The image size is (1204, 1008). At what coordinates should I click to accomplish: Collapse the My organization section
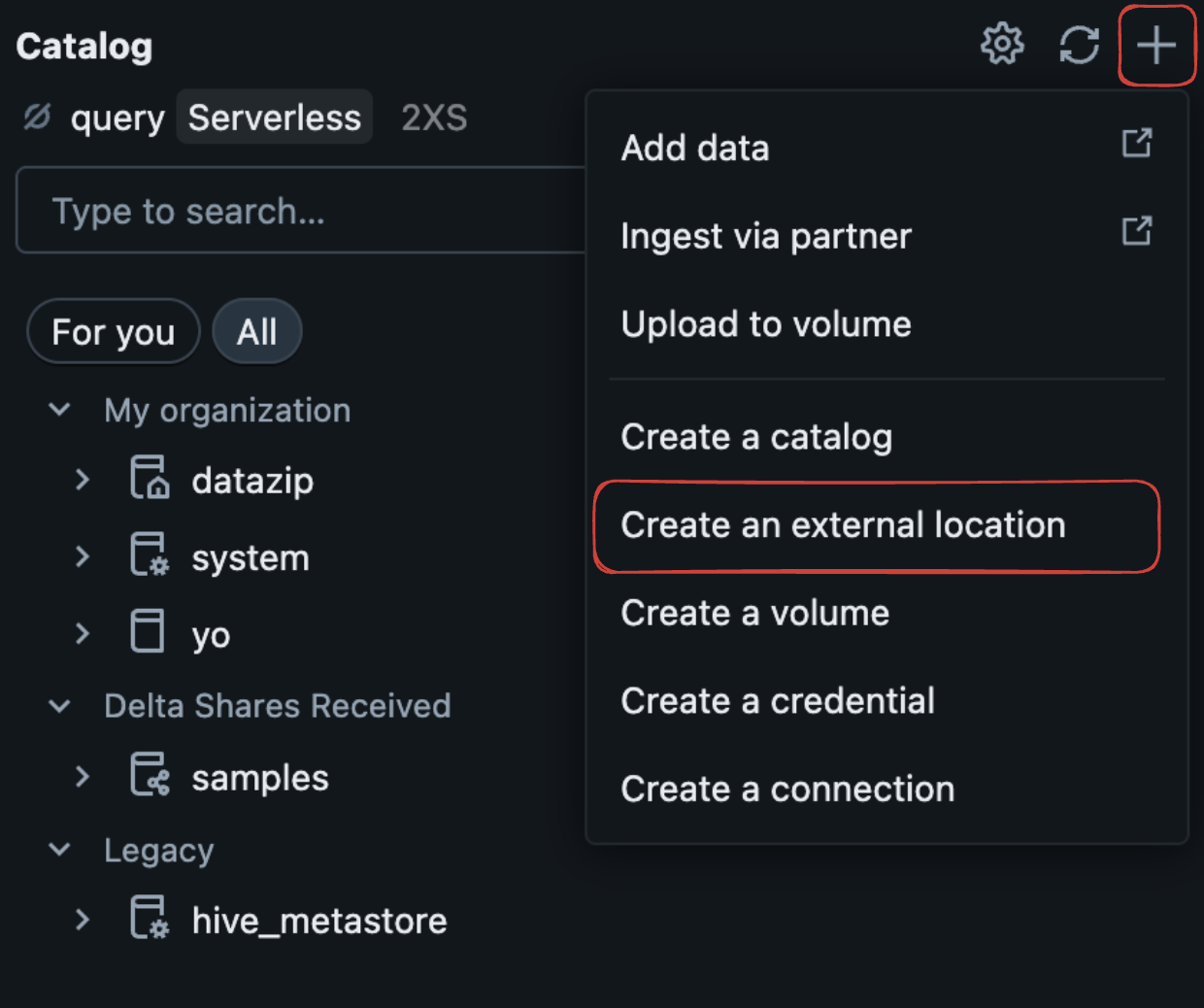click(58, 410)
